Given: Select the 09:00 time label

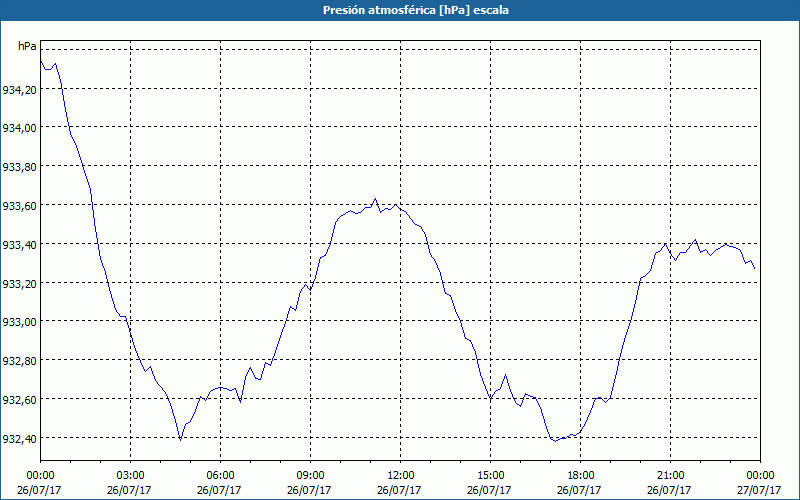Looking at the screenshot, I should point(310,476).
